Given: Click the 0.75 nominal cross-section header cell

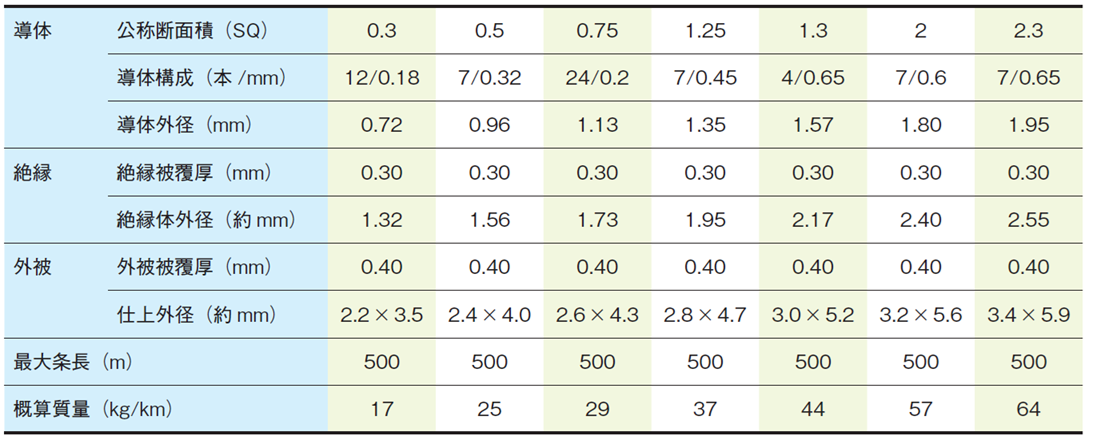Looking at the screenshot, I should click(x=597, y=30).
